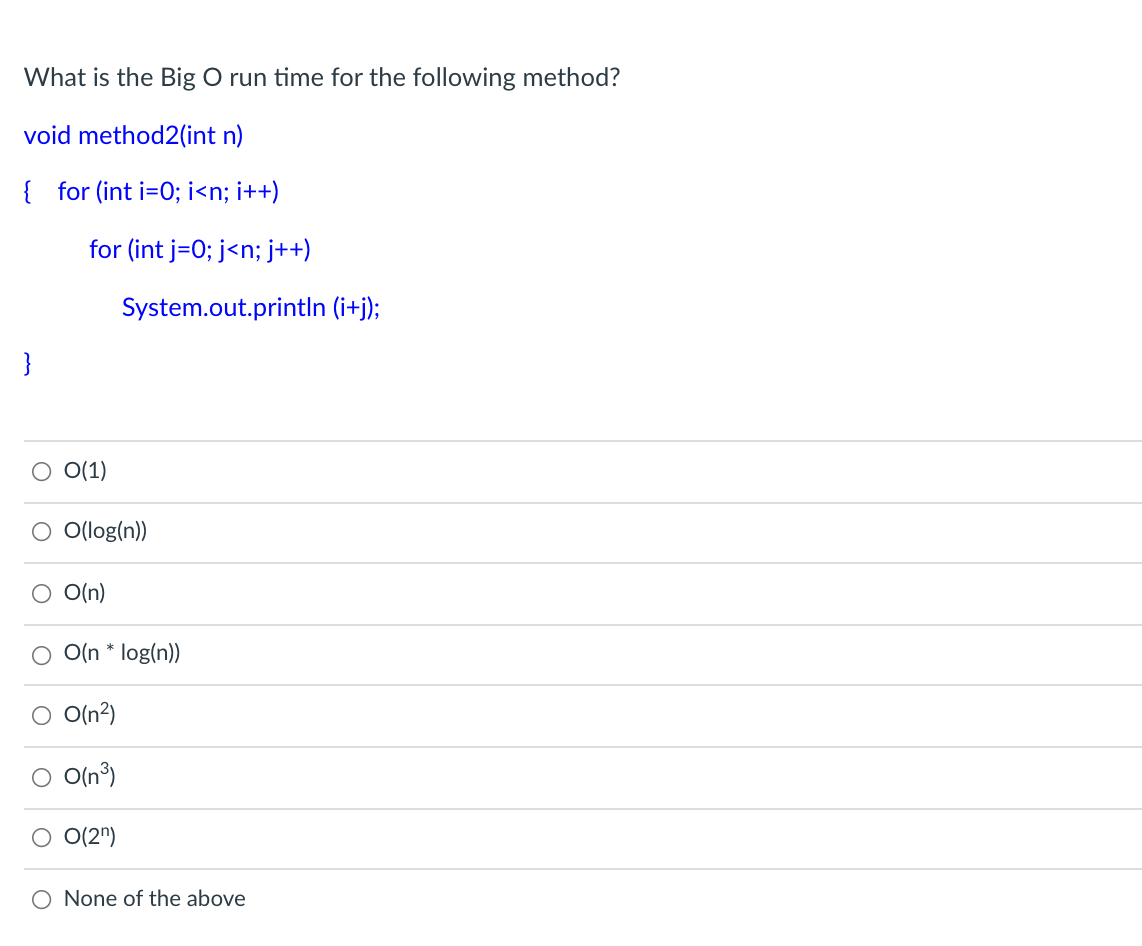Pick the O(n * log(n)) radio button

(42, 655)
